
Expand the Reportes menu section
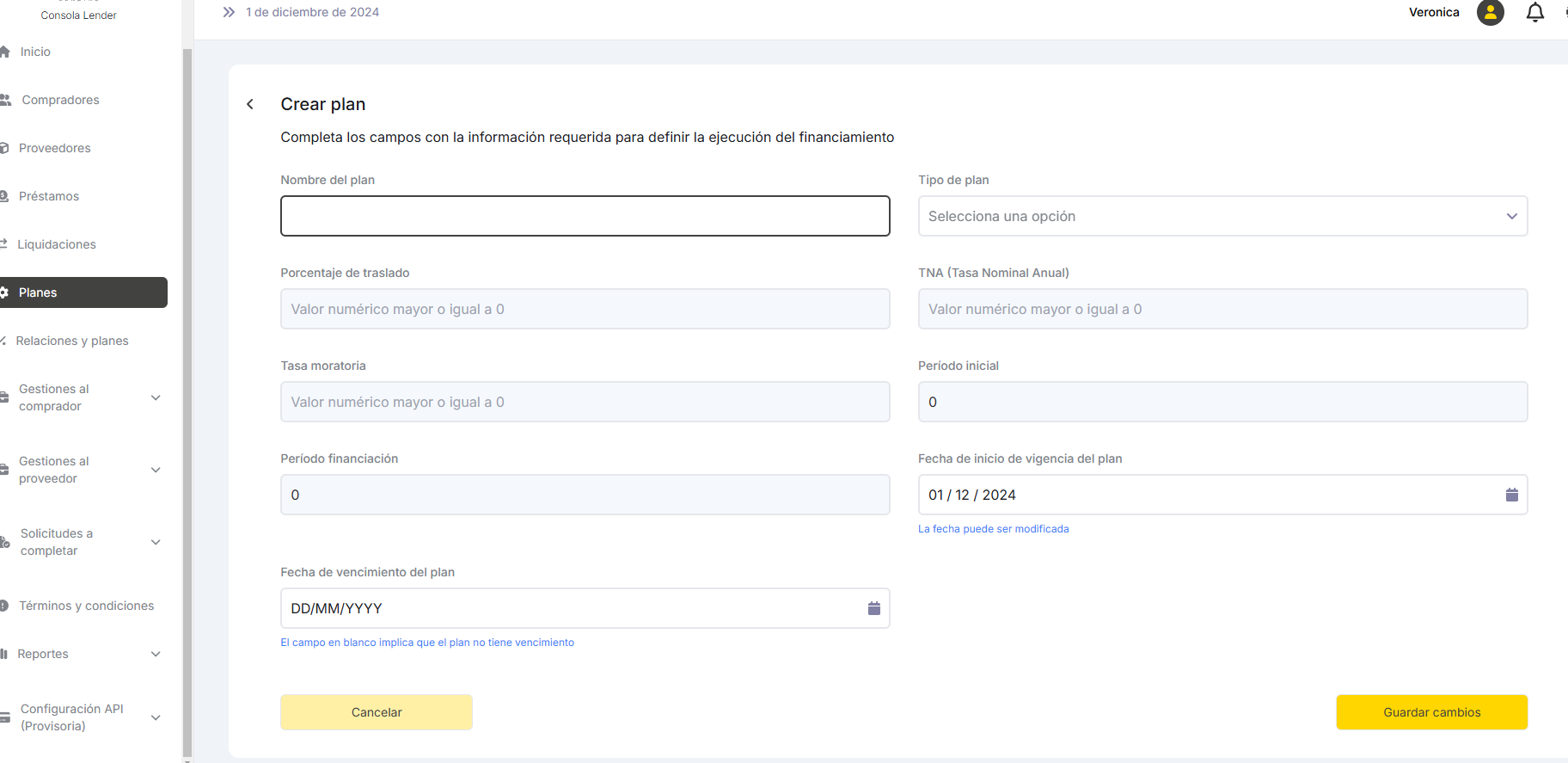[x=156, y=654]
